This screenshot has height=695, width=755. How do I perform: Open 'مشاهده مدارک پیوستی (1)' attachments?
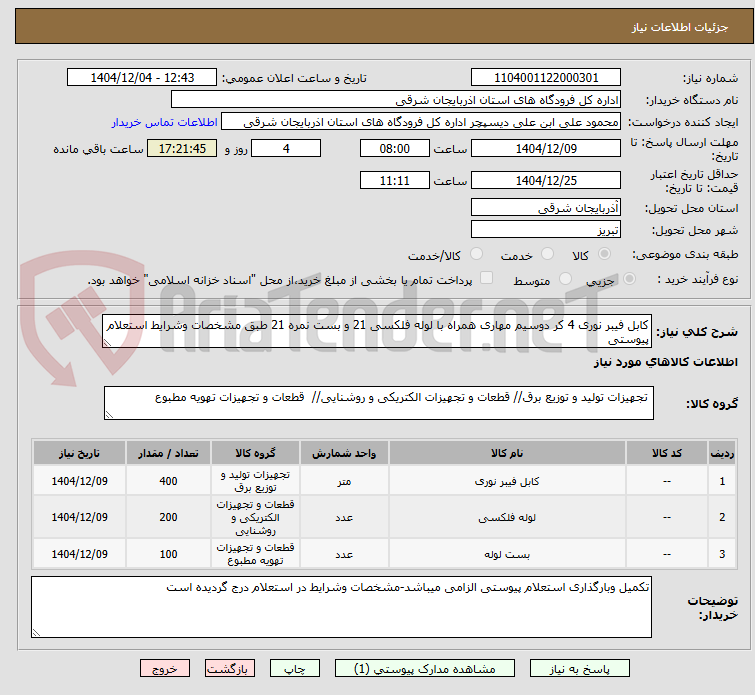pyautogui.click(x=425, y=669)
